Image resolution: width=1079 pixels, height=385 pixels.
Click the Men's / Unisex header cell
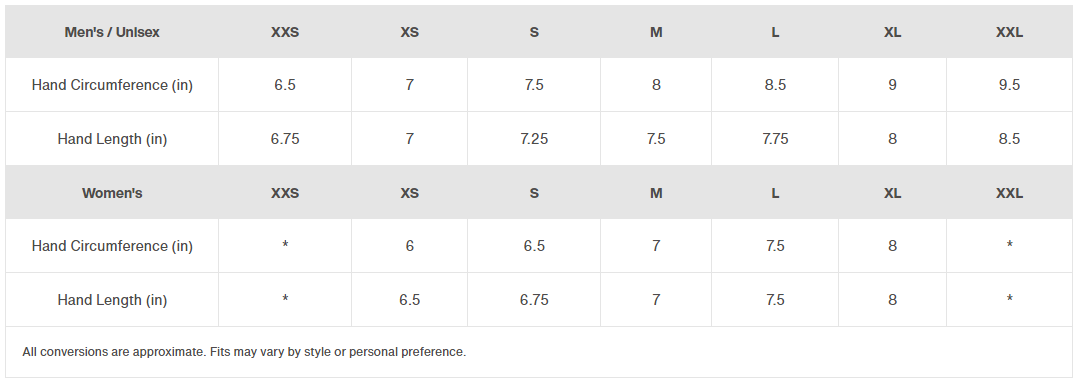[112, 32]
